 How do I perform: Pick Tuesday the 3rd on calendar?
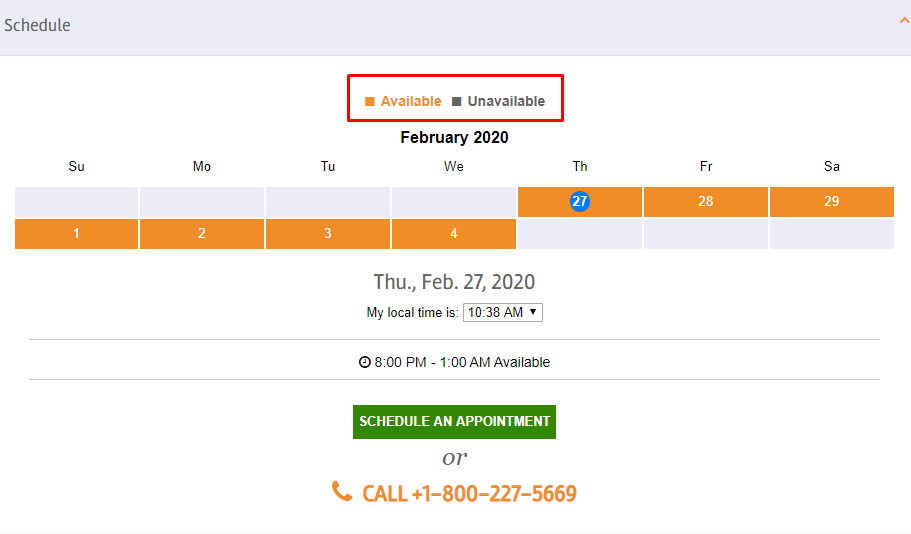click(x=328, y=234)
